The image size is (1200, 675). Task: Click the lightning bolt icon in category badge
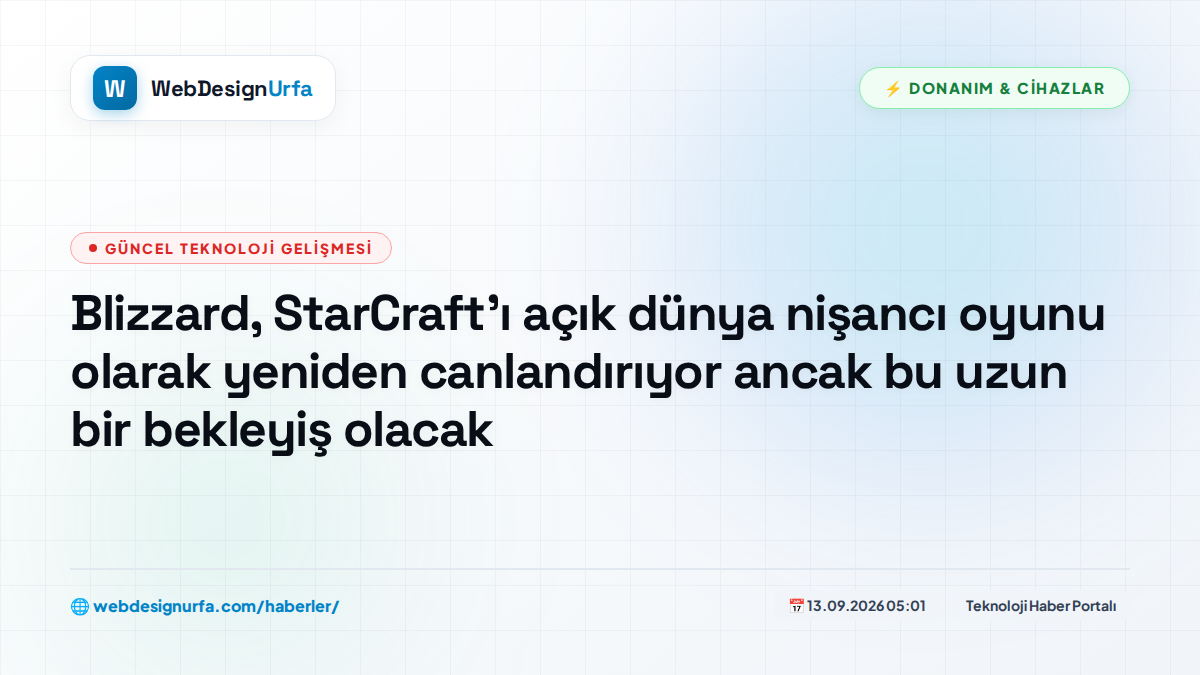893,88
